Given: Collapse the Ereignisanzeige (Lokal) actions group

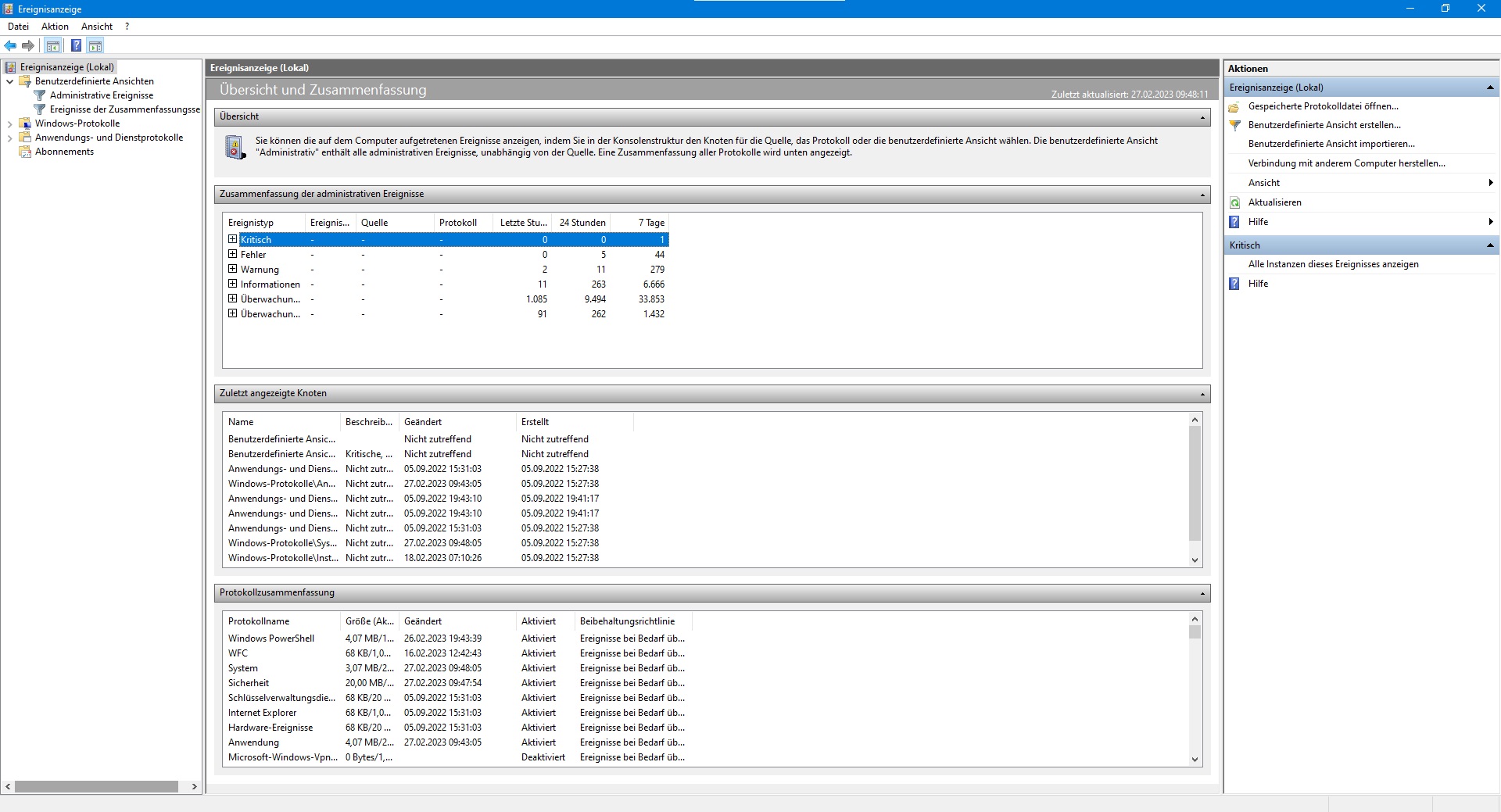Looking at the screenshot, I should (1490, 88).
